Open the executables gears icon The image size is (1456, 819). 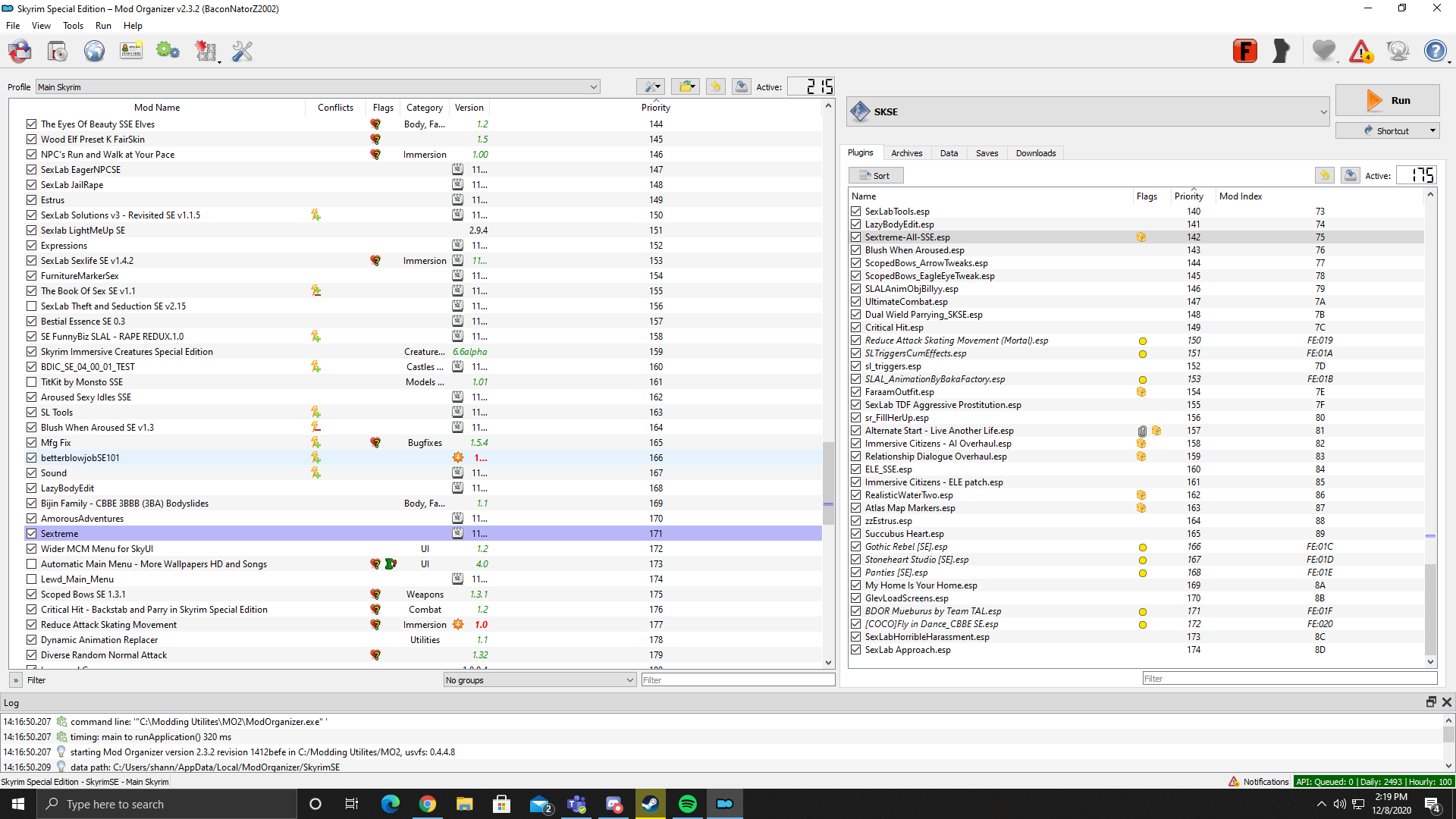pos(168,52)
